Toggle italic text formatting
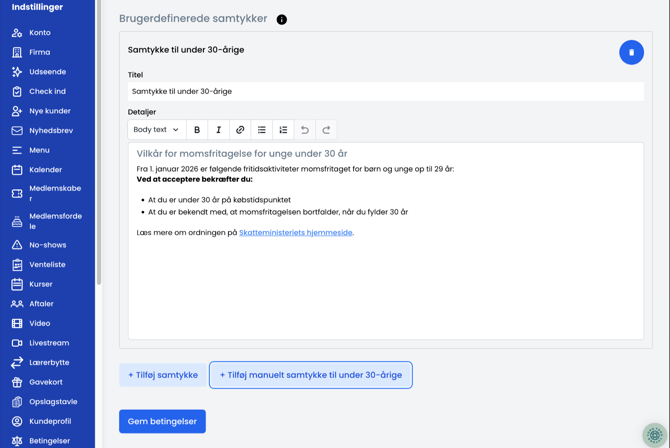The height and width of the screenshot is (448, 670). (x=218, y=130)
